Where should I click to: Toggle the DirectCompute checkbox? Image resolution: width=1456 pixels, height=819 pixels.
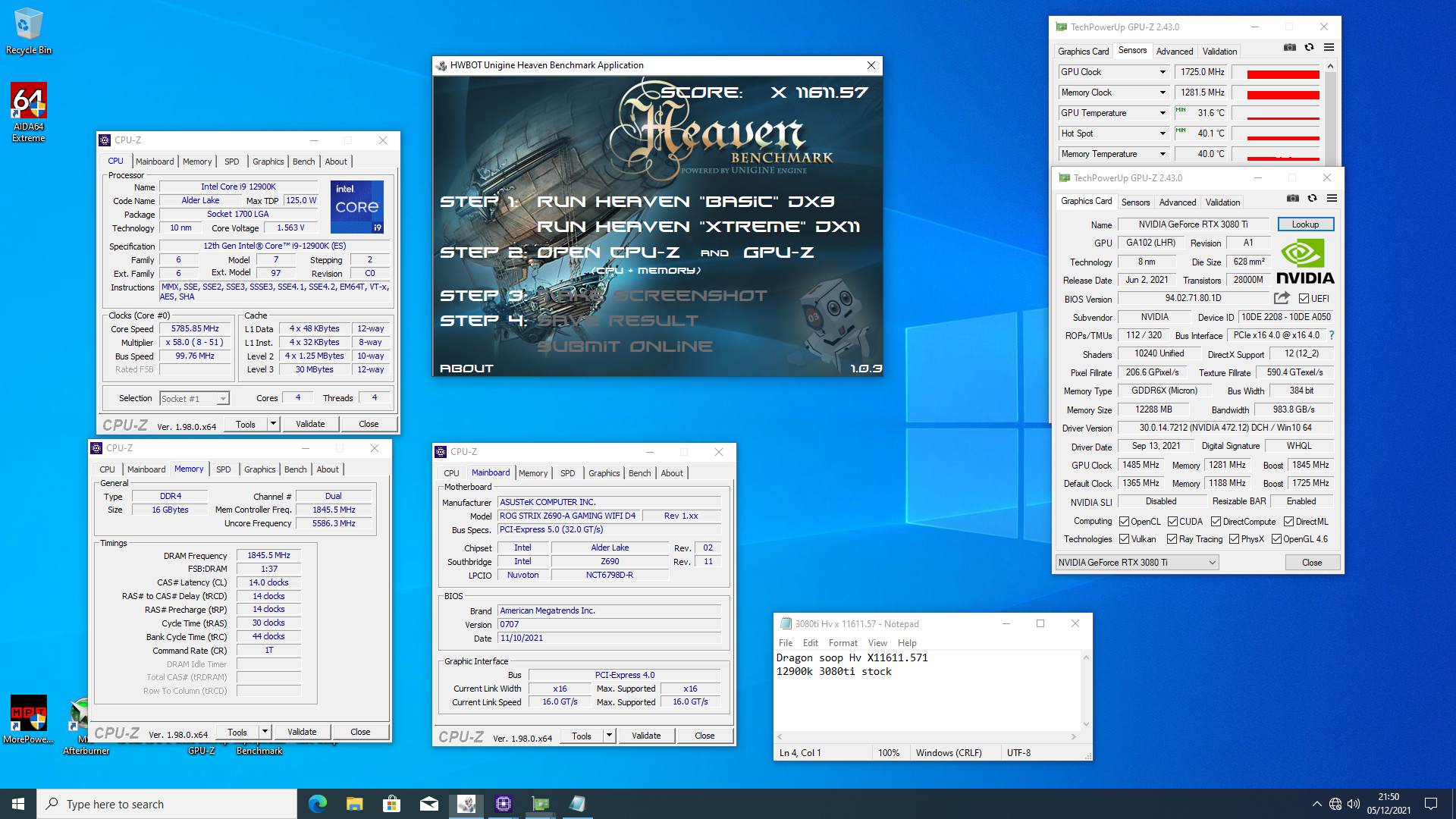[x=1216, y=521]
